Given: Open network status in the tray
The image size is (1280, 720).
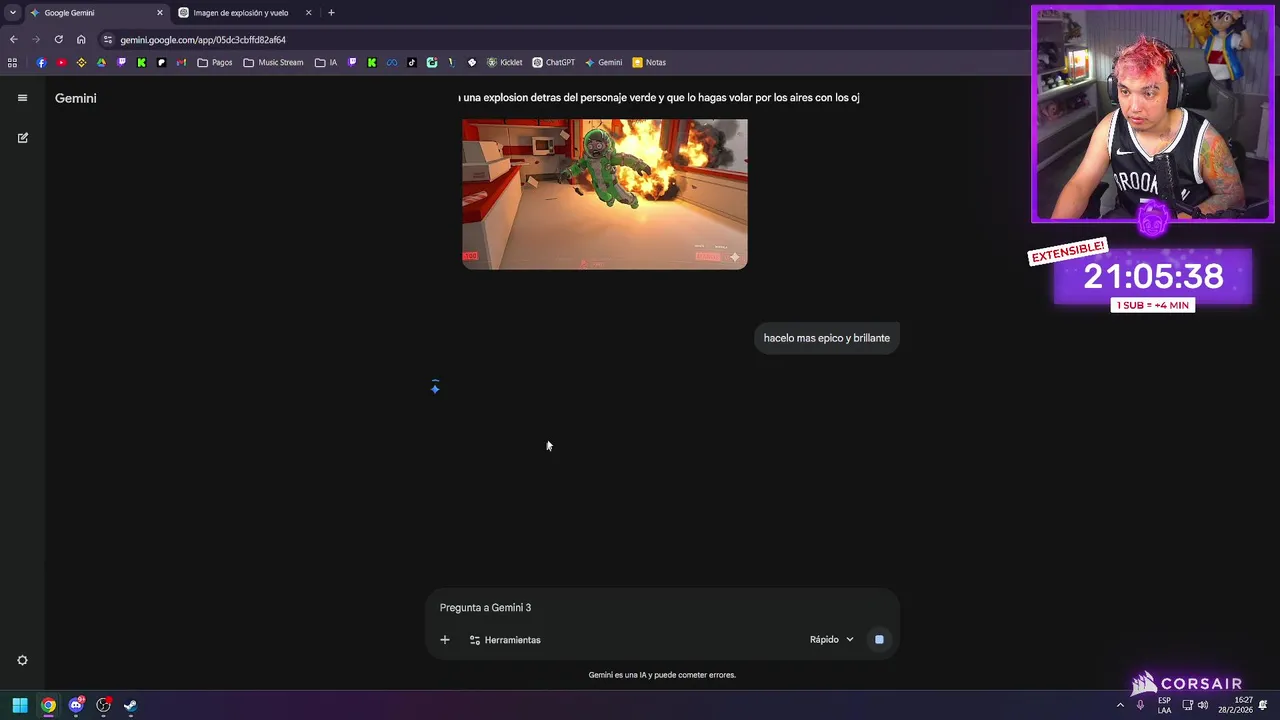Looking at the screenshot, I should click(1187, 705).
